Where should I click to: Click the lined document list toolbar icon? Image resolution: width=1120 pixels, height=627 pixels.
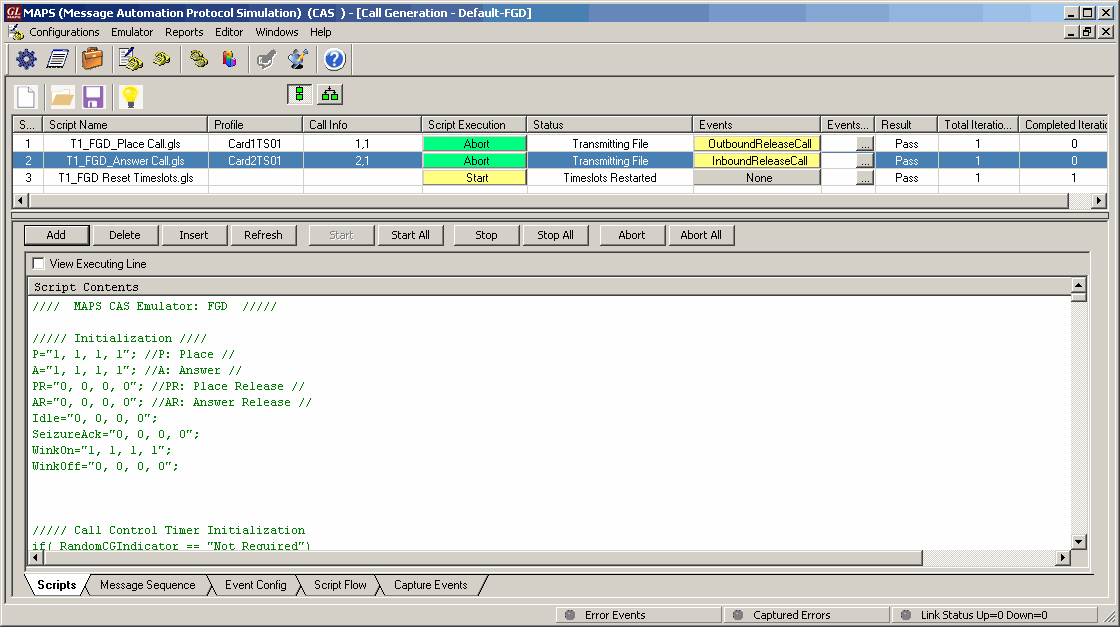tap(58, 59)
